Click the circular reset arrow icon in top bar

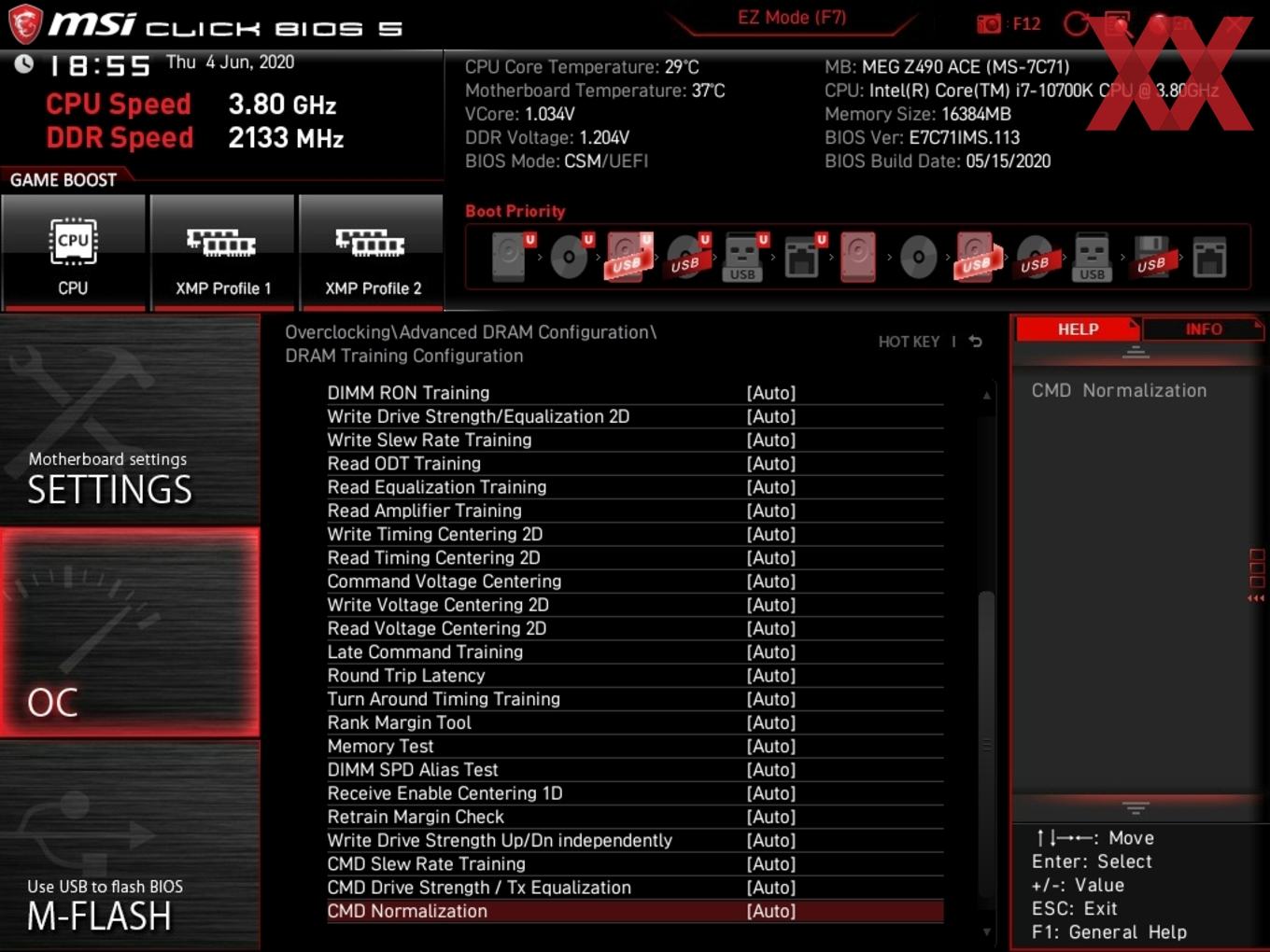coord(1077,23)
